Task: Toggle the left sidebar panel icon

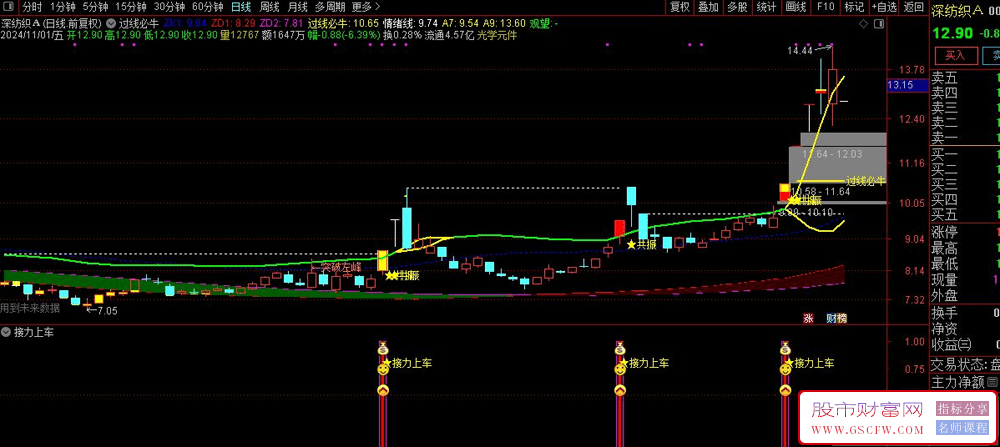Action: click(x=8, y=7)
